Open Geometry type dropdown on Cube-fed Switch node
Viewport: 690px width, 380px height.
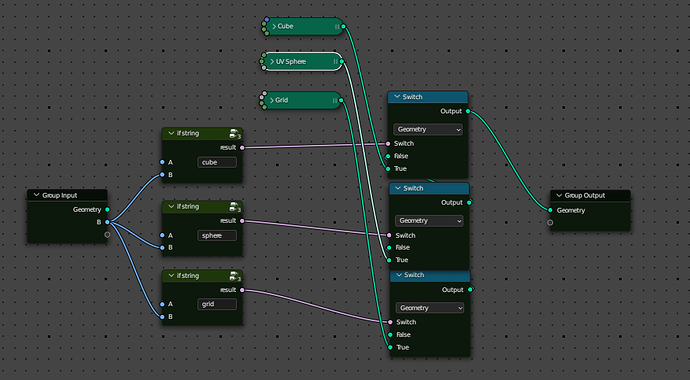click(x=428, y=129)
